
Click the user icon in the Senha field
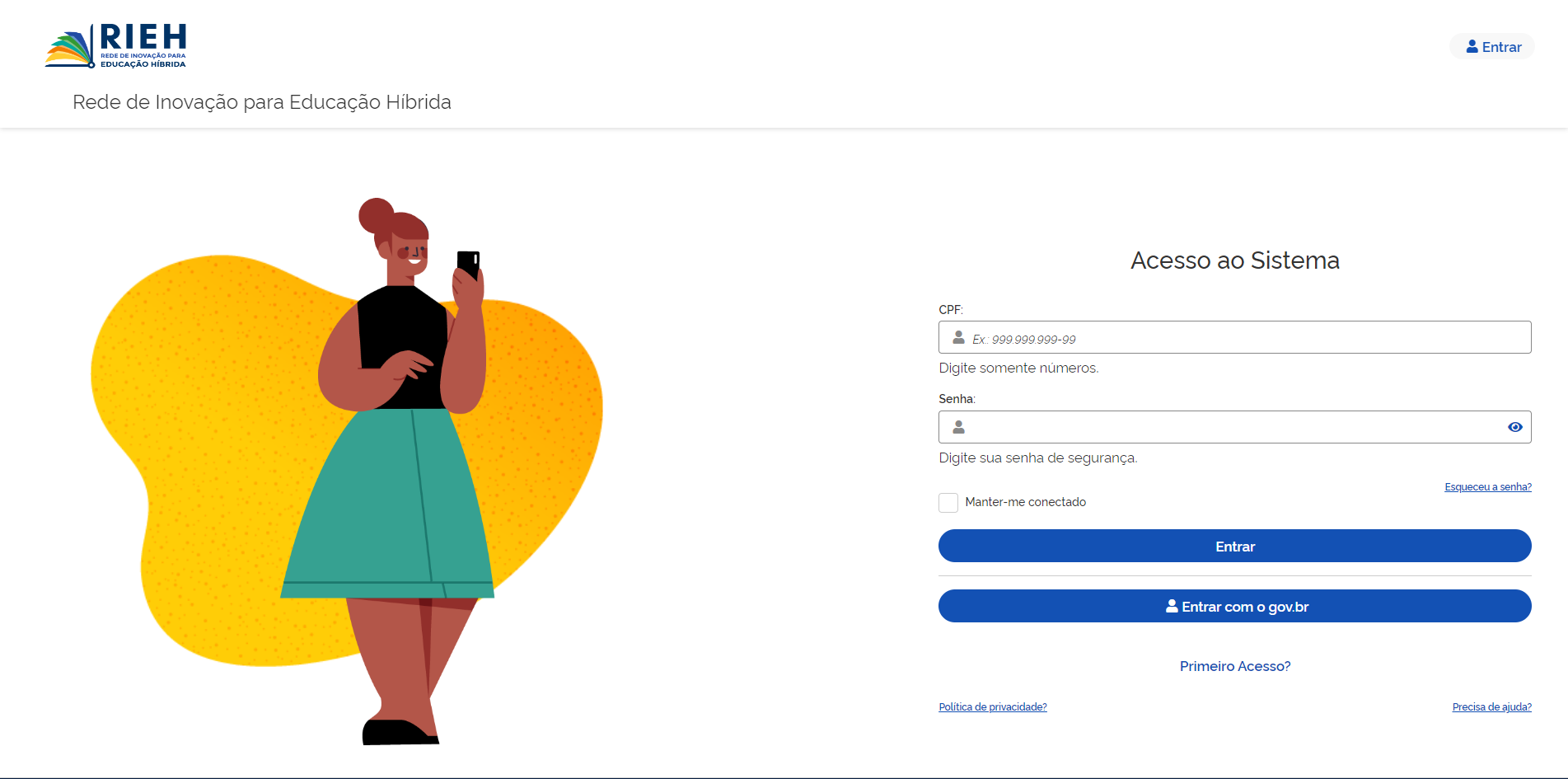(x=958, y=427)
